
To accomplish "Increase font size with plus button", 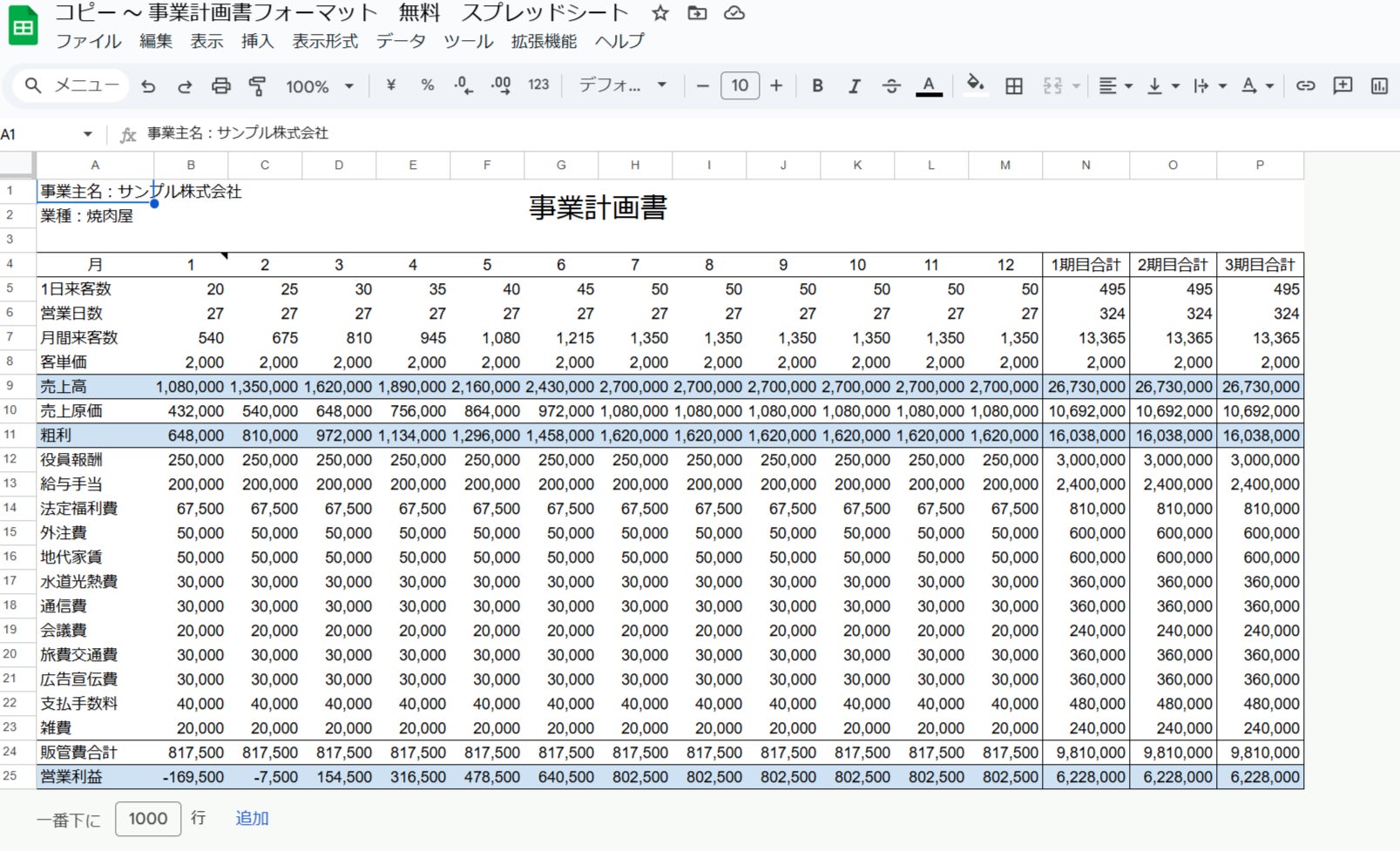I will pos(776,85).
